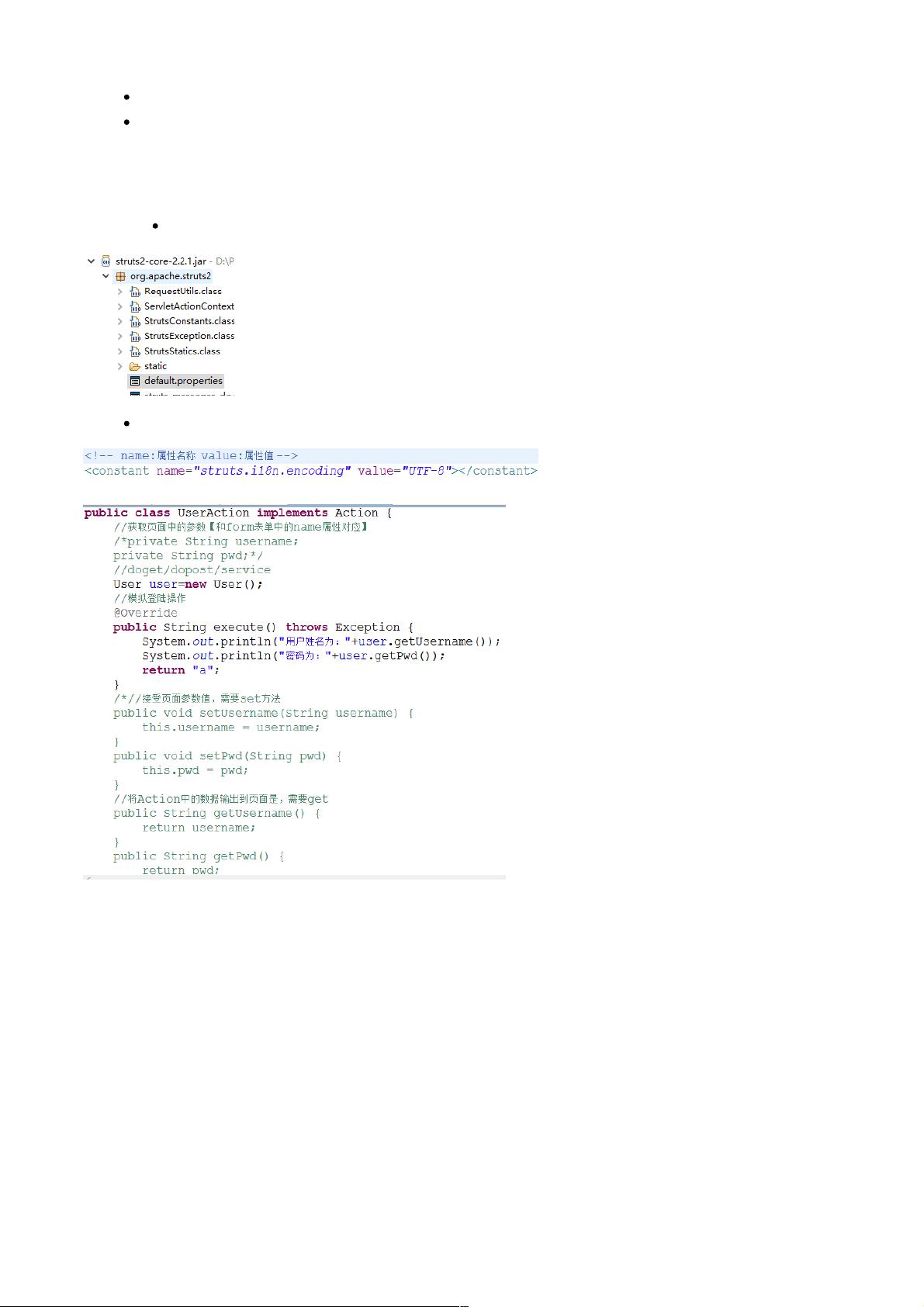Click the 'return username;' line
The image size is (924, 1307).
199,828
